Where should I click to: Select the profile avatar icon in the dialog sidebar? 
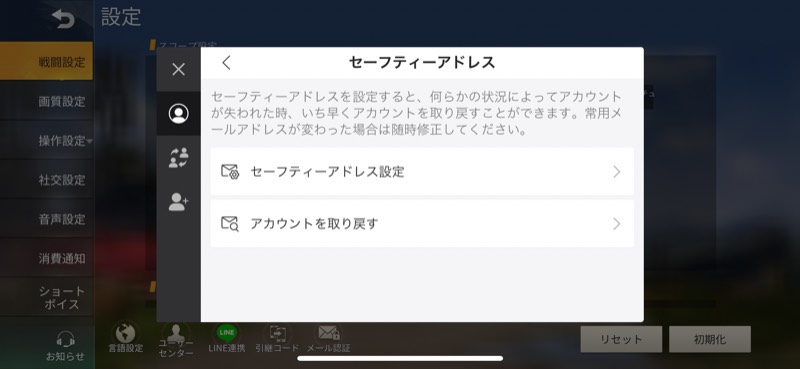point(179,113)
